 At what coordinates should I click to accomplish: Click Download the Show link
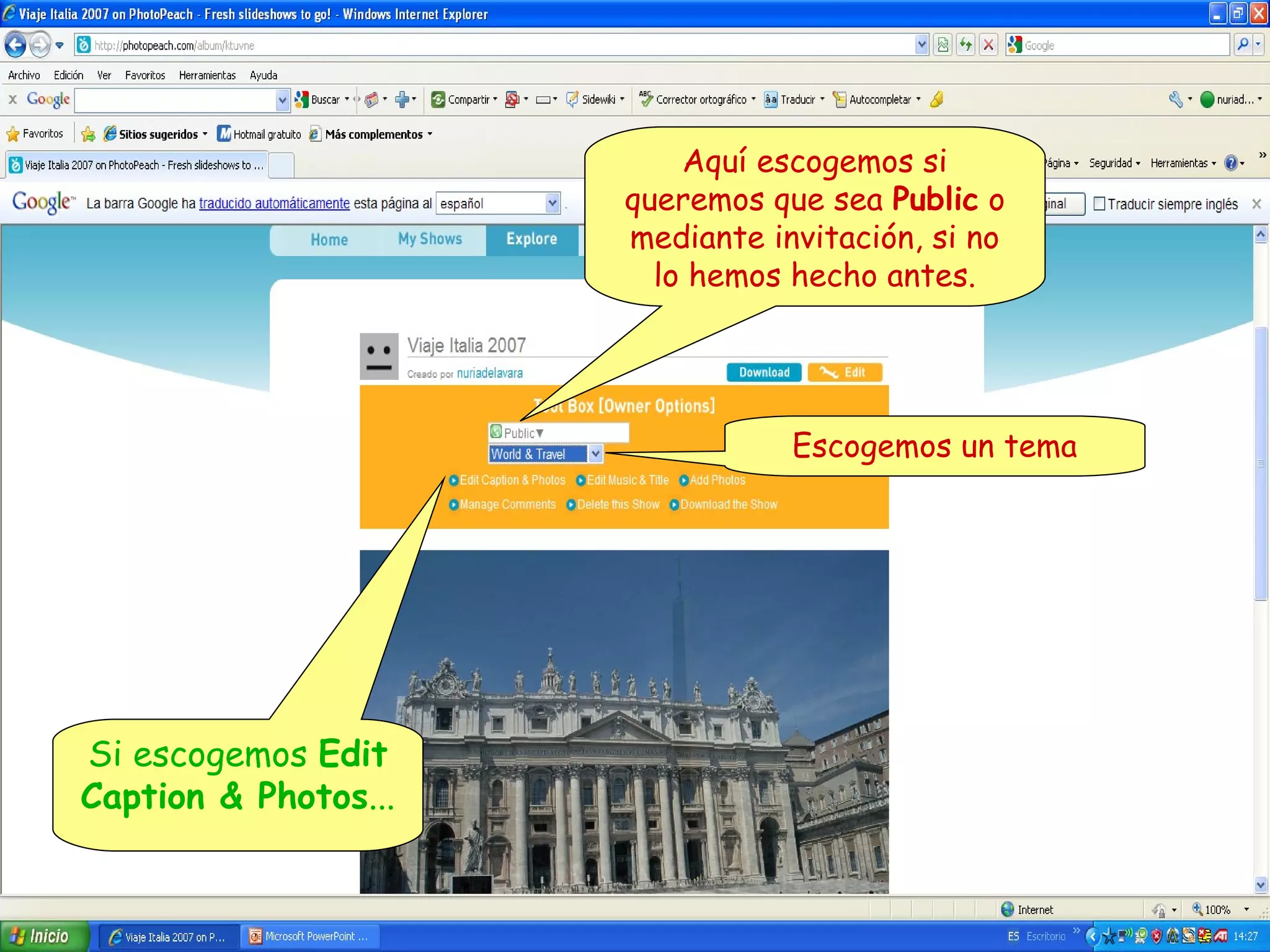pyautogui.click(x=724, y=505)
